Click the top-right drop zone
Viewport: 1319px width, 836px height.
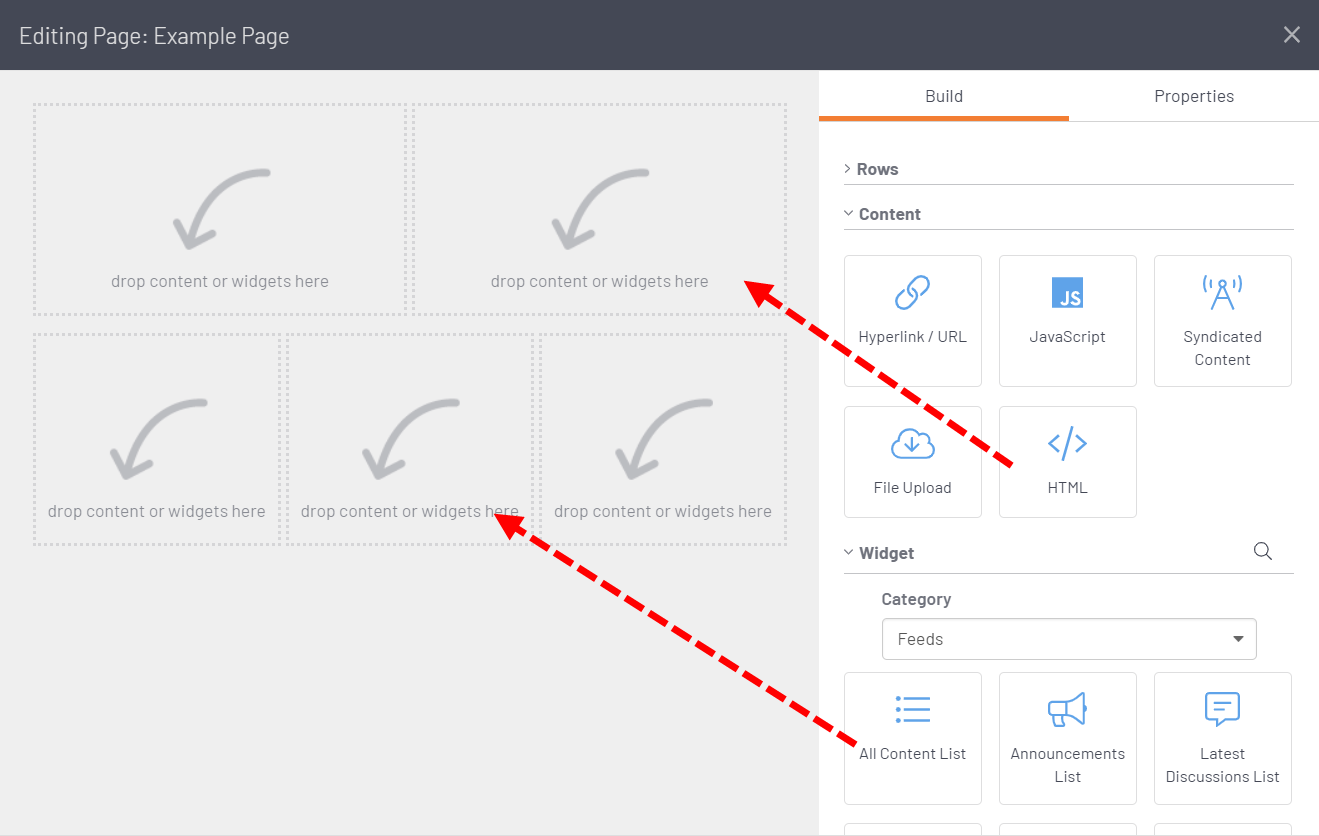click(600, 209)
